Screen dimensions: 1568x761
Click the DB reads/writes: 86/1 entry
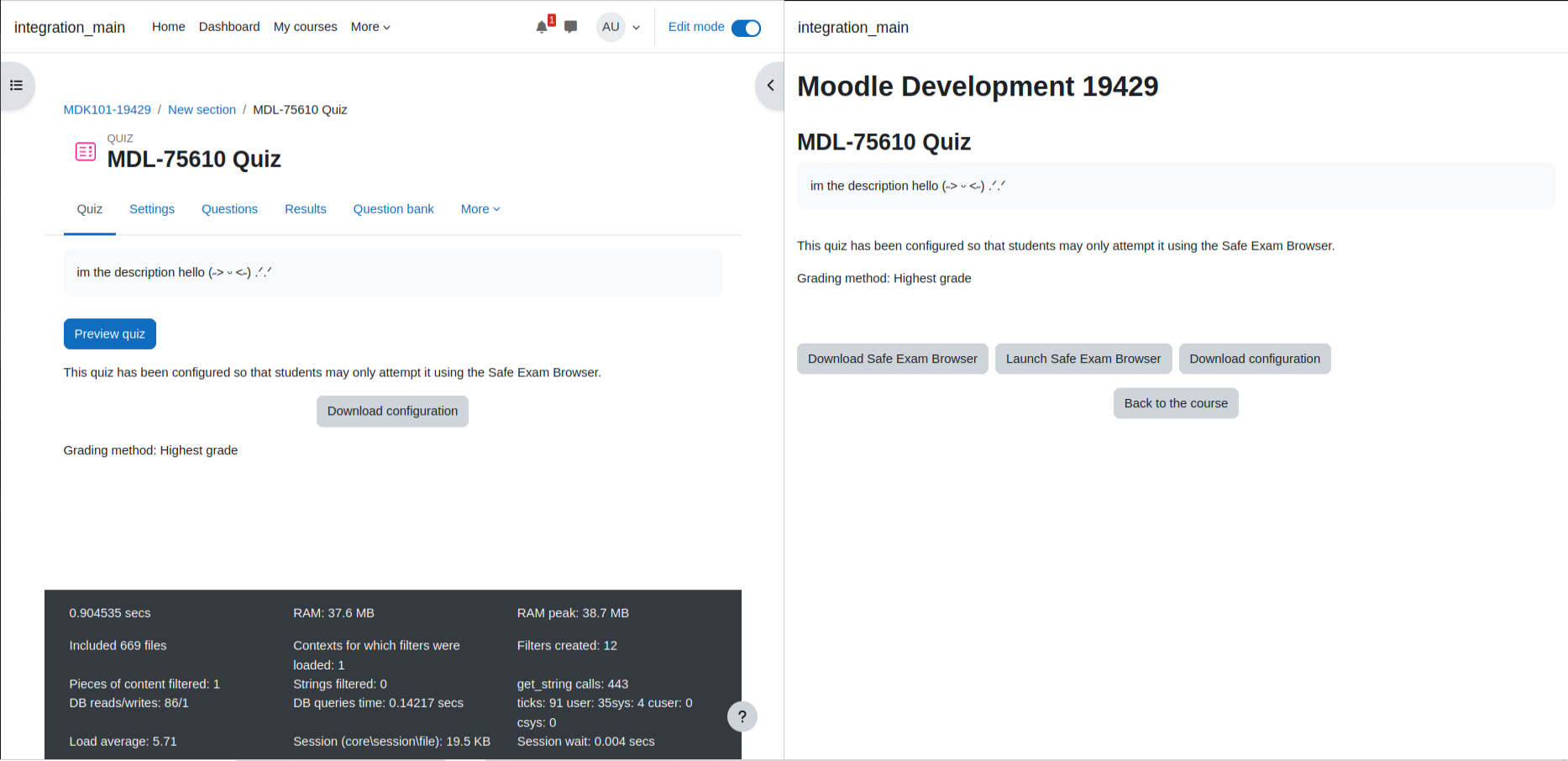129,703
